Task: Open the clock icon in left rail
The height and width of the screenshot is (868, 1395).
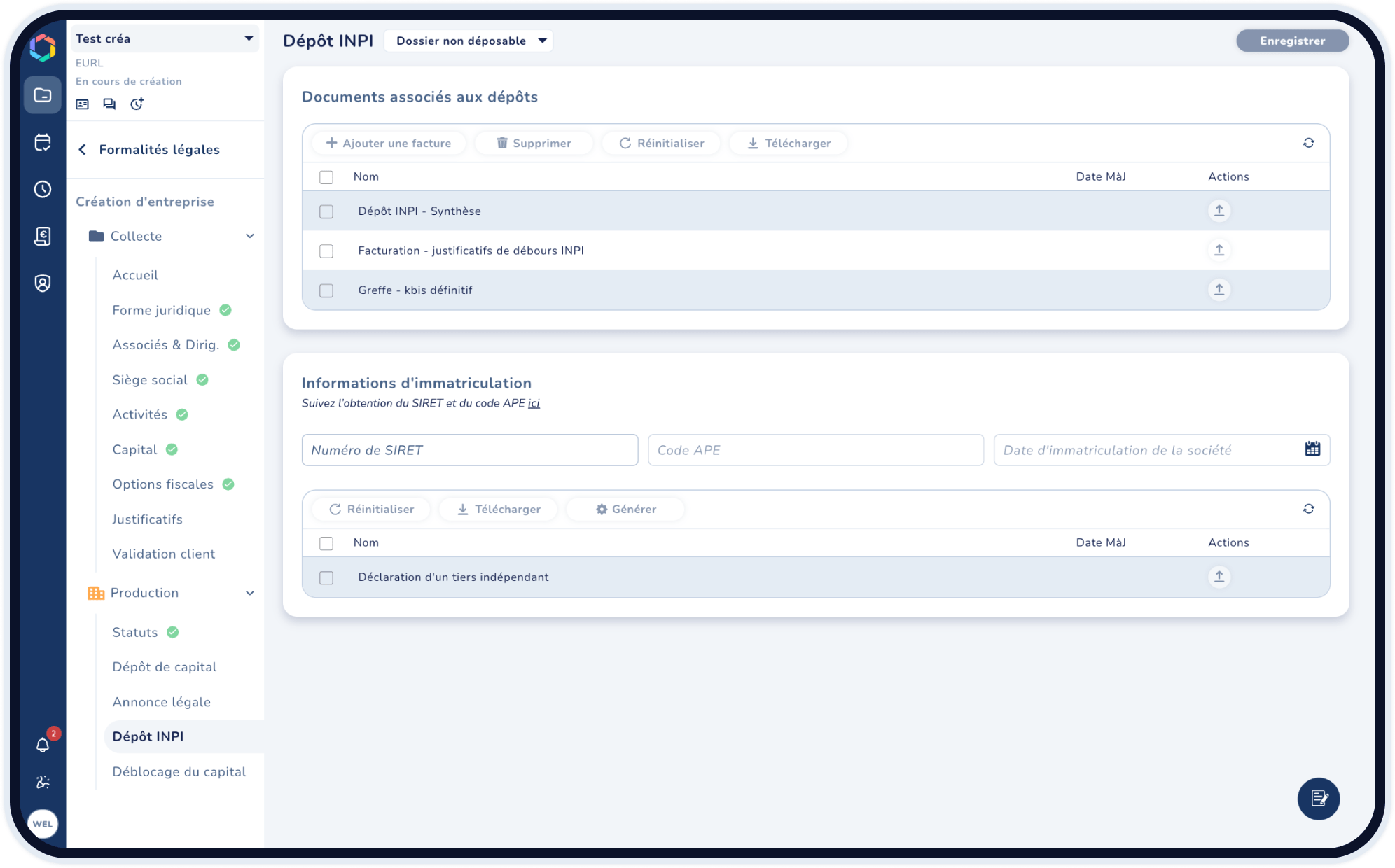Action: pyautogui.click(x=43, y=189)
